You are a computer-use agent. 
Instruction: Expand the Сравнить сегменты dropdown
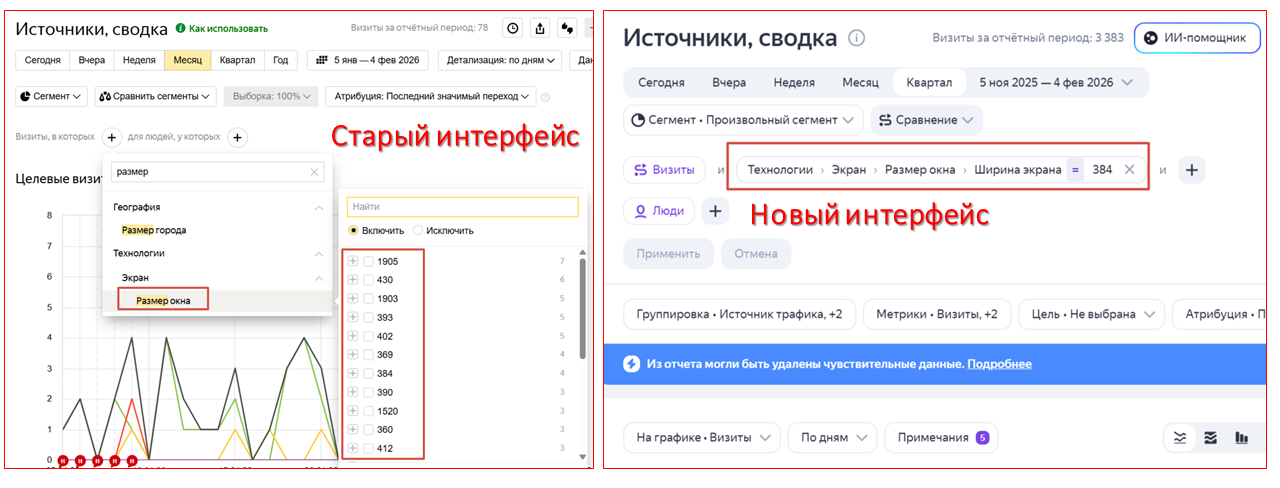[x=155, y=96]
